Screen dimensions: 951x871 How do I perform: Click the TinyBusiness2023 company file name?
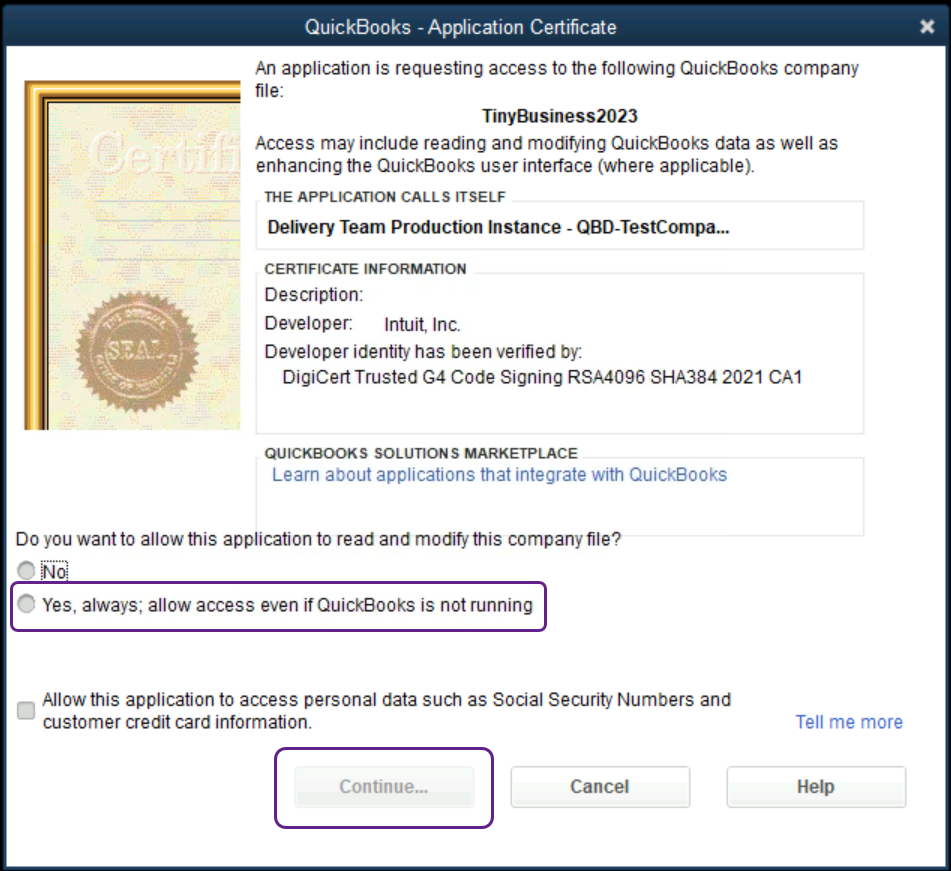tap(559, 116)
